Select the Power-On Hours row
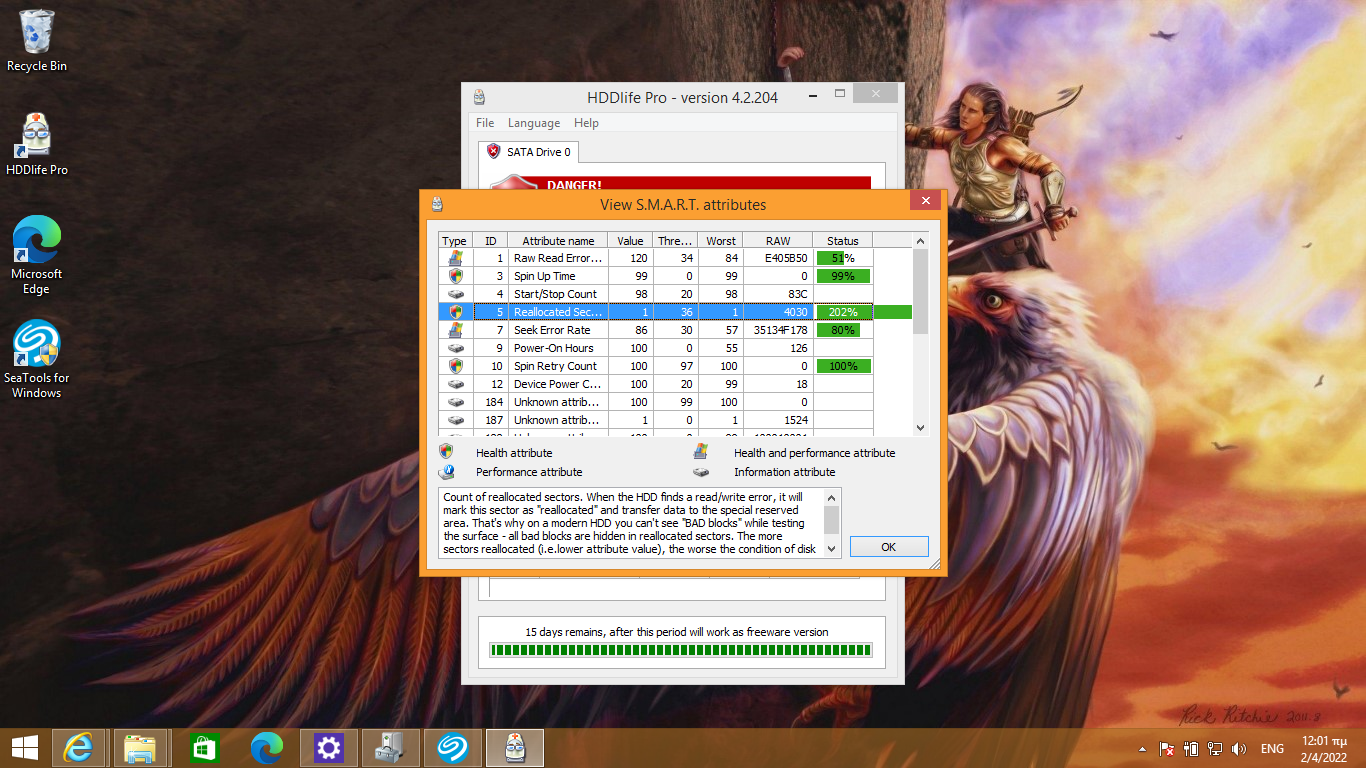The image size is (1366, 768). (x=553, y=348)
